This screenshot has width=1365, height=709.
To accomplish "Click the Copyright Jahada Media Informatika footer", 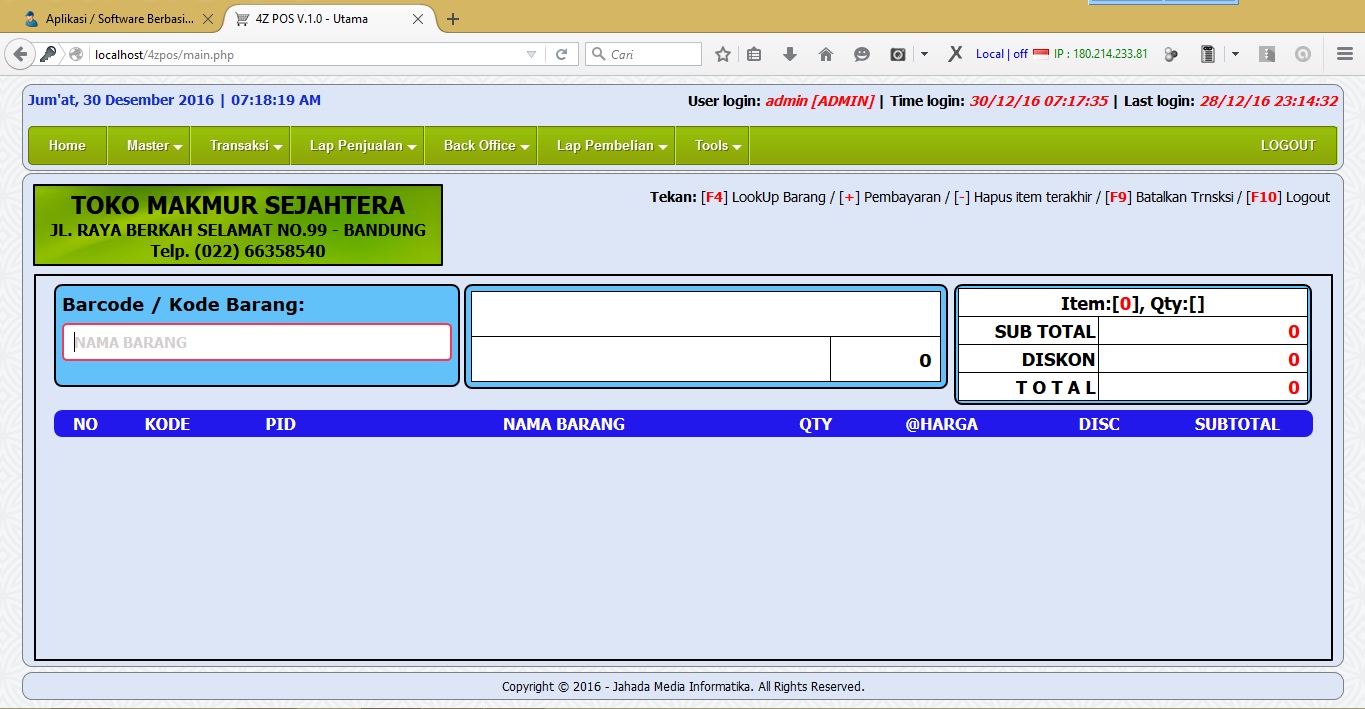I will click(683, 687).
